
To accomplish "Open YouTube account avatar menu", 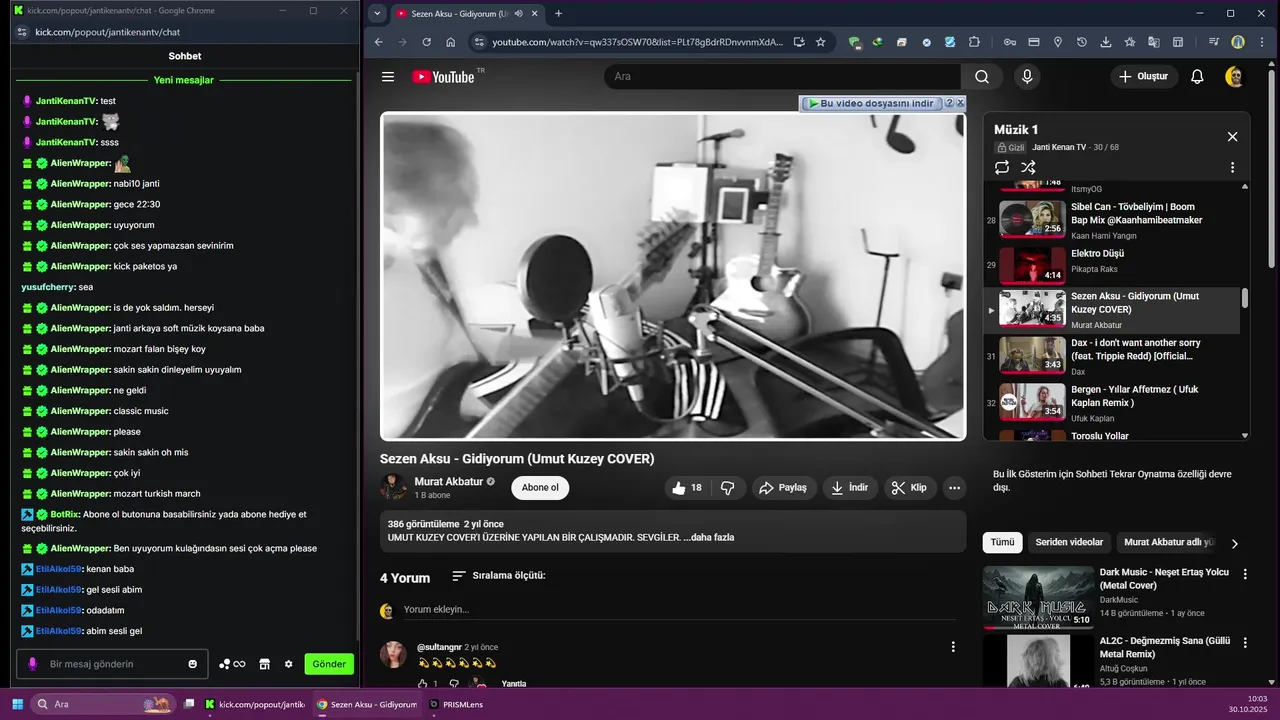I will [1235, 77].
